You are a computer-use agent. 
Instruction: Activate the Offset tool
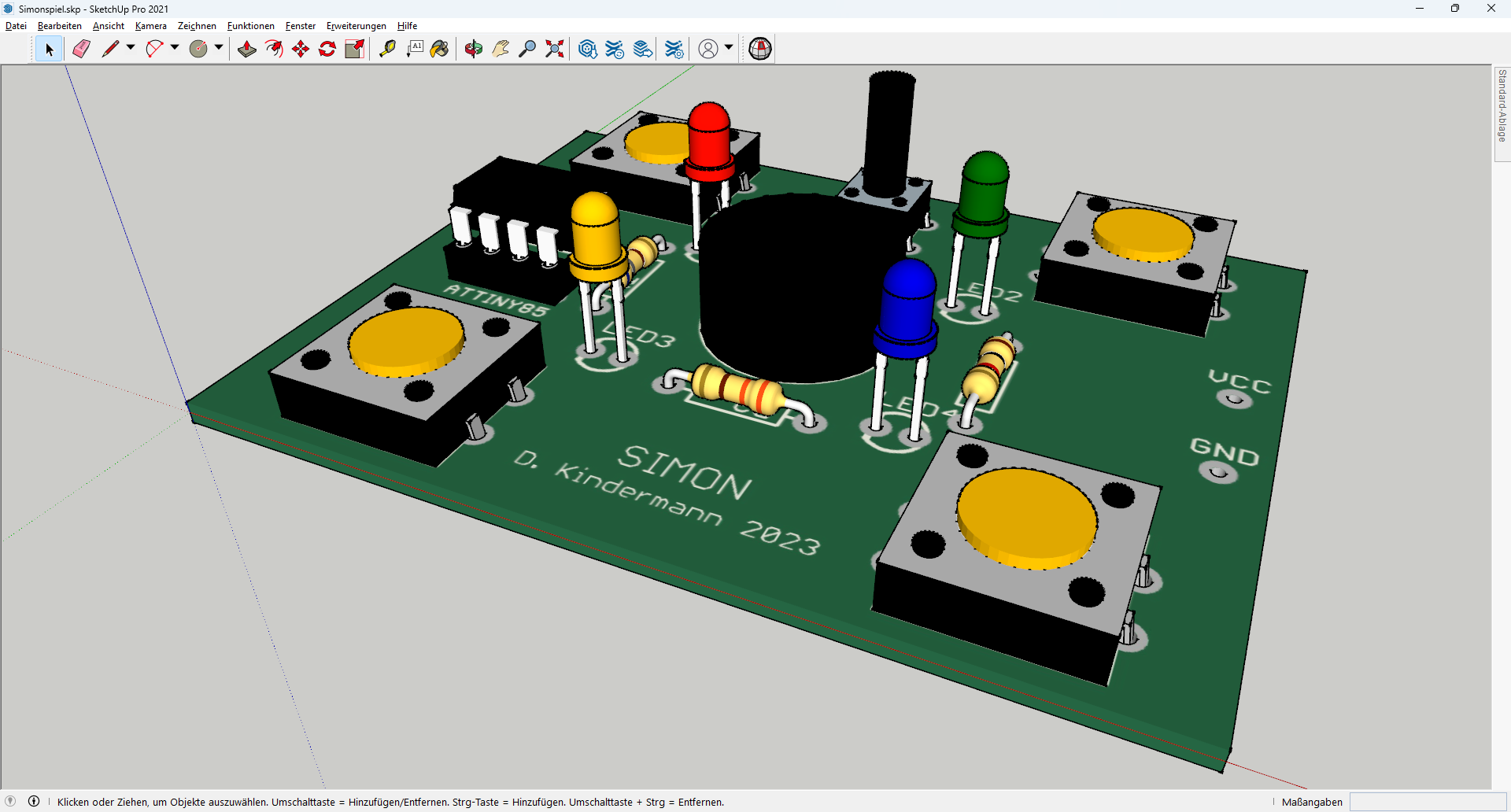click(274, 50)
